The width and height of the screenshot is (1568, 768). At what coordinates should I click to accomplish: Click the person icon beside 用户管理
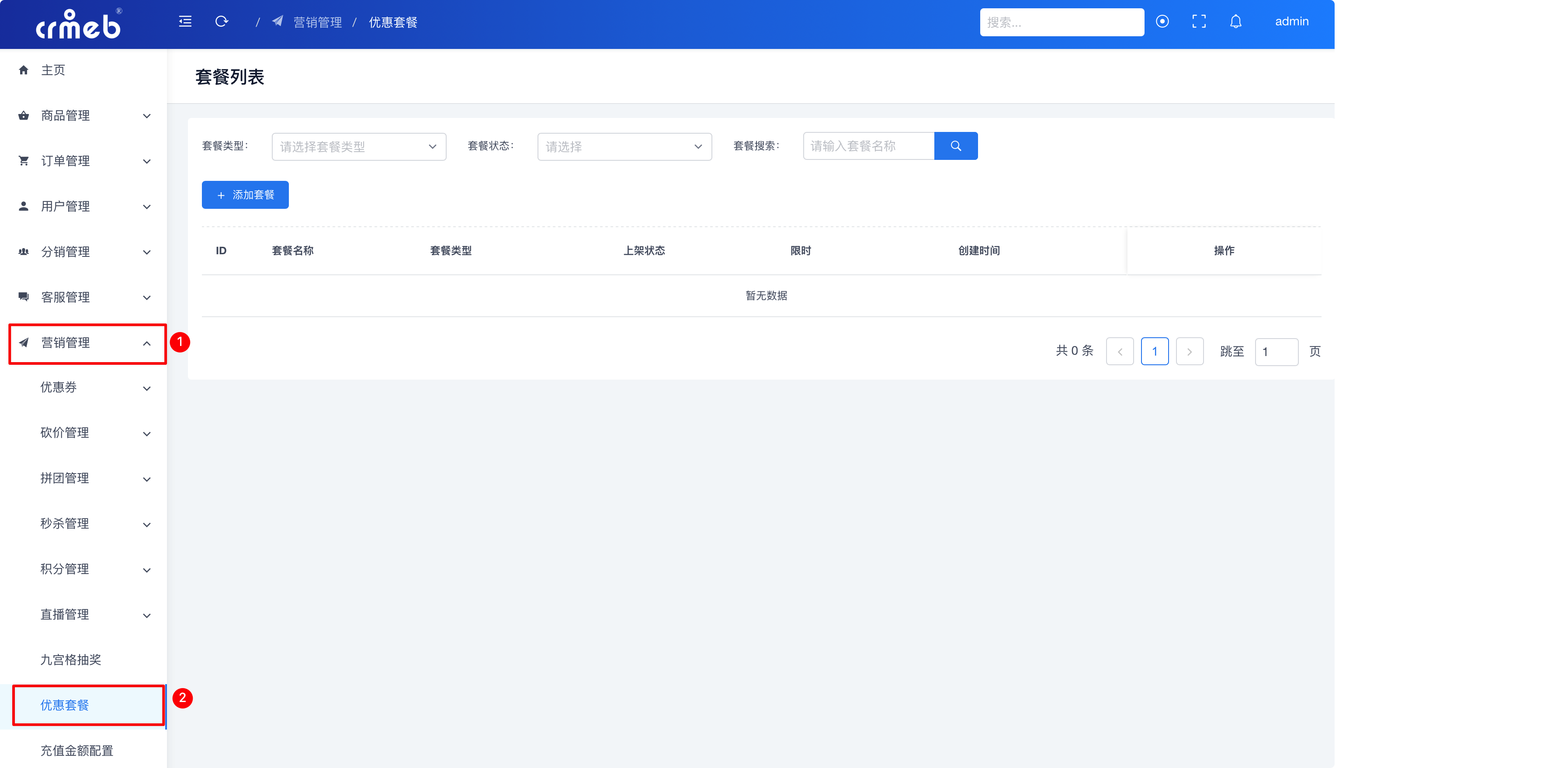(x=24, y=206)
